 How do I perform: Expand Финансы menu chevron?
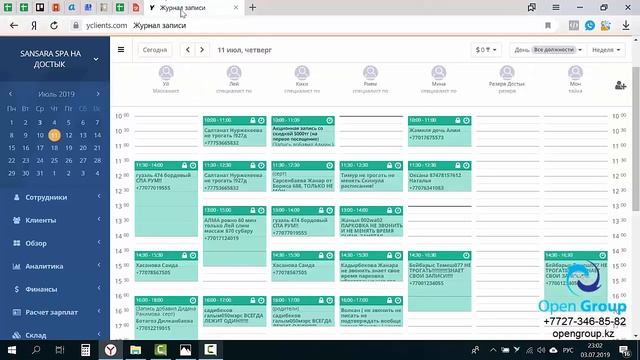click(x=99, y=289)
